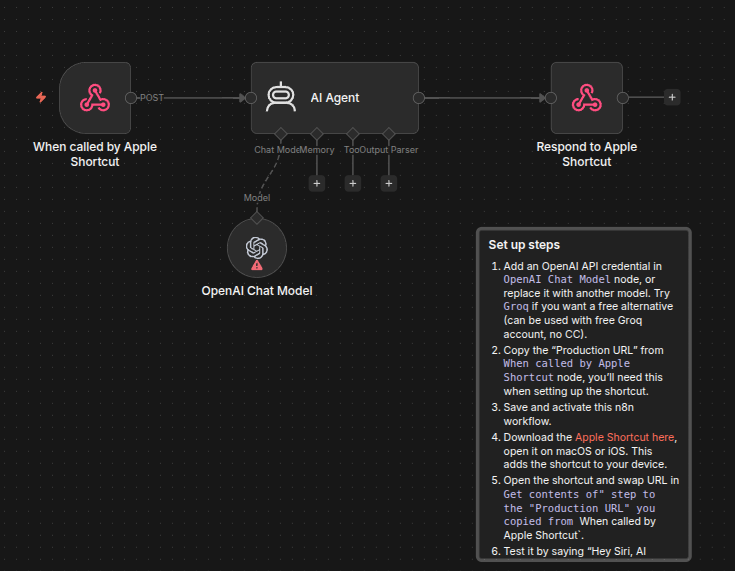Viewport: 735px width, 571px height.
Task: Click the Model connector diamond above OpenAI node
Action: [x=257, y=218]
